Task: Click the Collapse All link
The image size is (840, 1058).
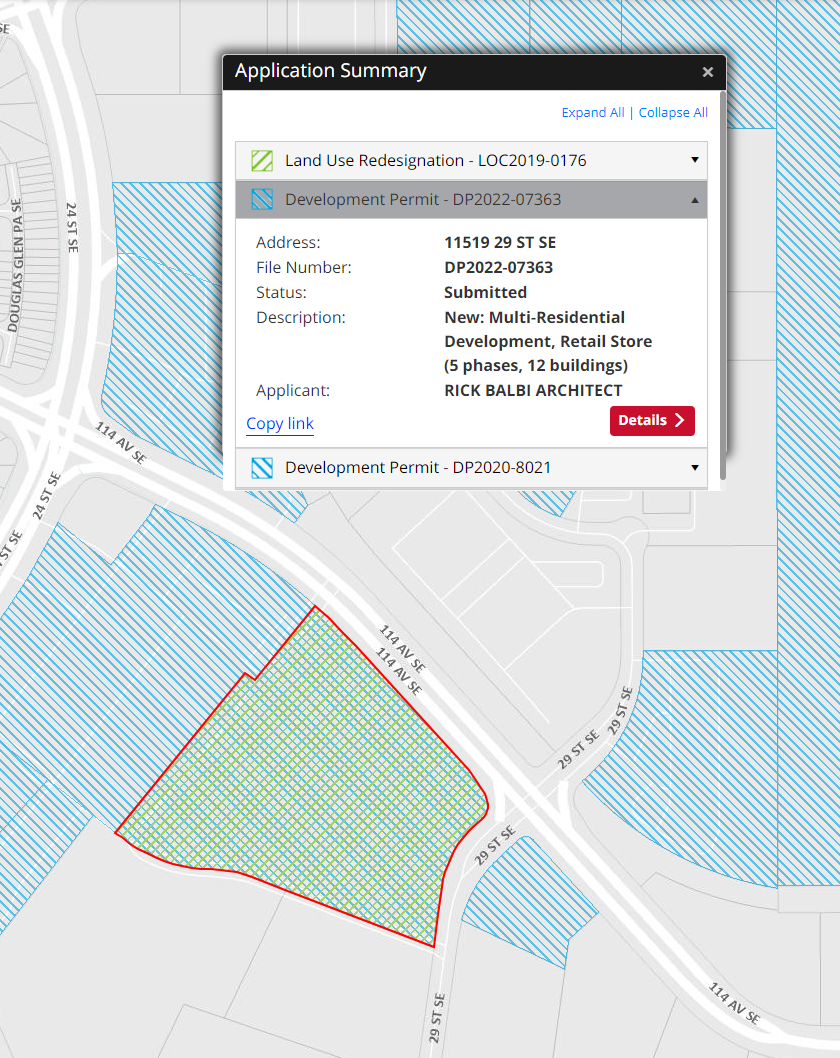Action: pos(673,113)
